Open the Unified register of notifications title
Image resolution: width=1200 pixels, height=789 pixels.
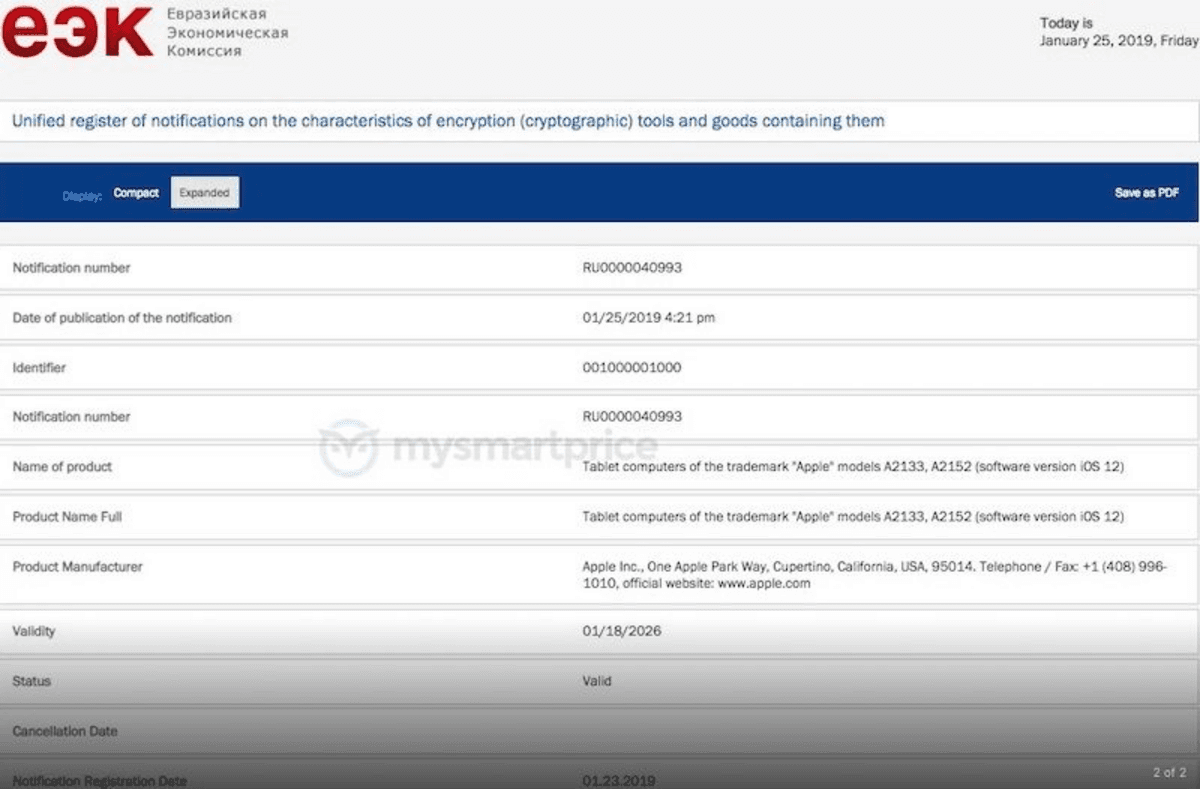pyautogui.click(x=448, y=121)
